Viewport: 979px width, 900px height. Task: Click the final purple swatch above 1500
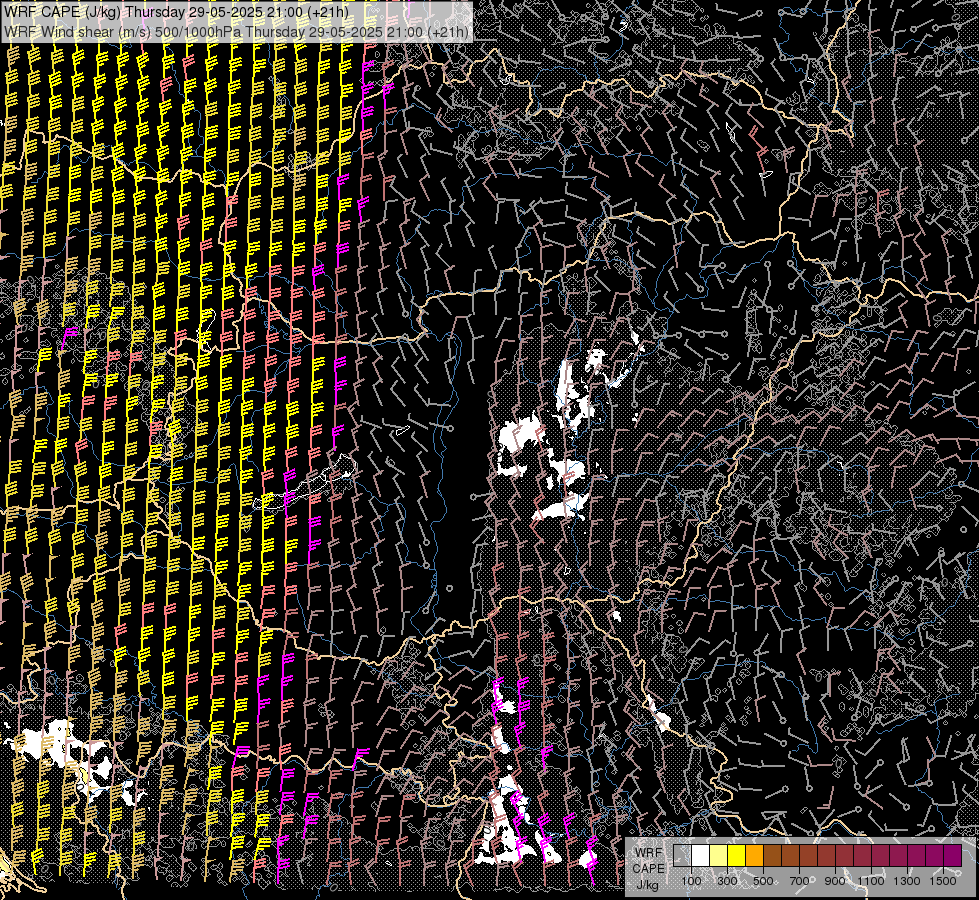[952, 855]
